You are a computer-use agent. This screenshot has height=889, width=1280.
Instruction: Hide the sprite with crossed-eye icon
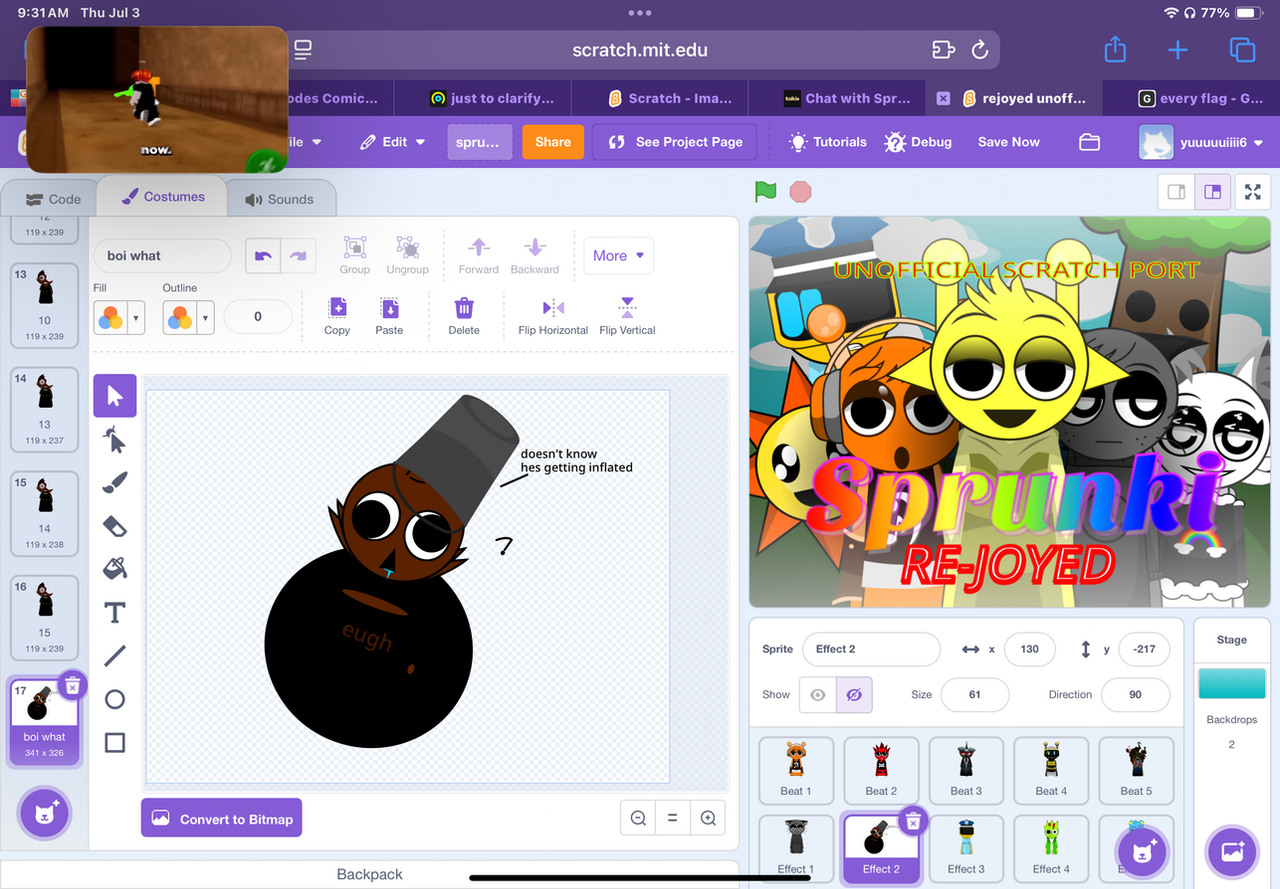[854, 695]
